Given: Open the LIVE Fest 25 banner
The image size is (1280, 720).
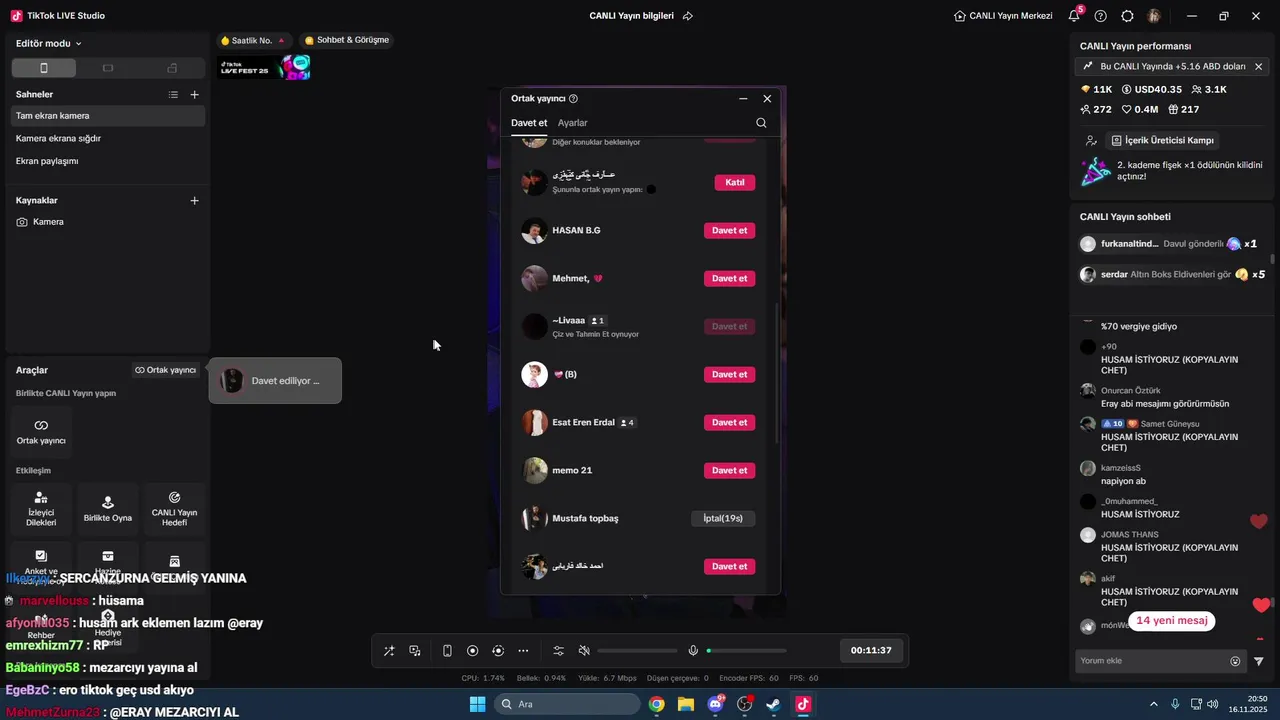Looking at the screenshot, I should coord(265,68).
